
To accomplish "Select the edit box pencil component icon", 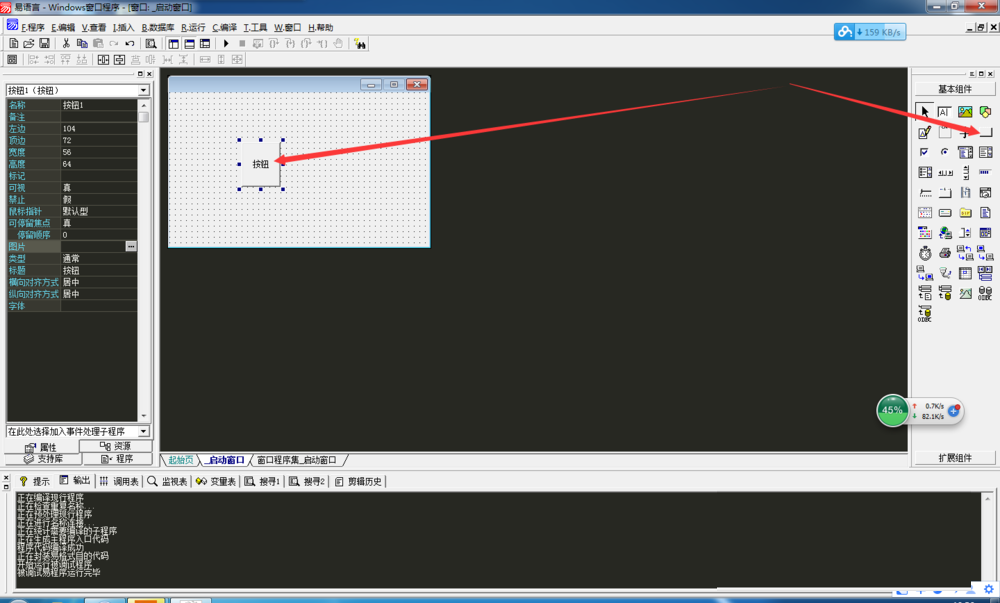I will pos(924,132).
